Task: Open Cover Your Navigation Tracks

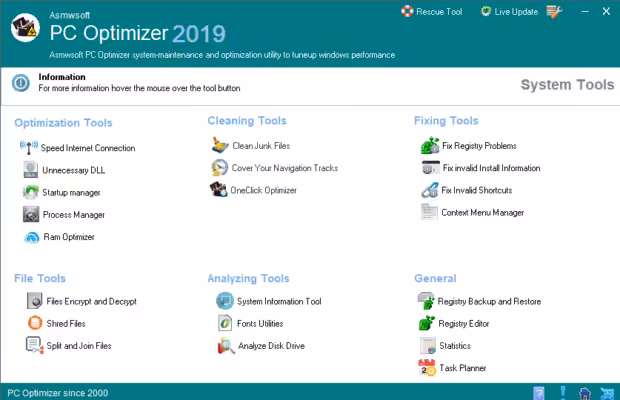Action: coord(284,168)
